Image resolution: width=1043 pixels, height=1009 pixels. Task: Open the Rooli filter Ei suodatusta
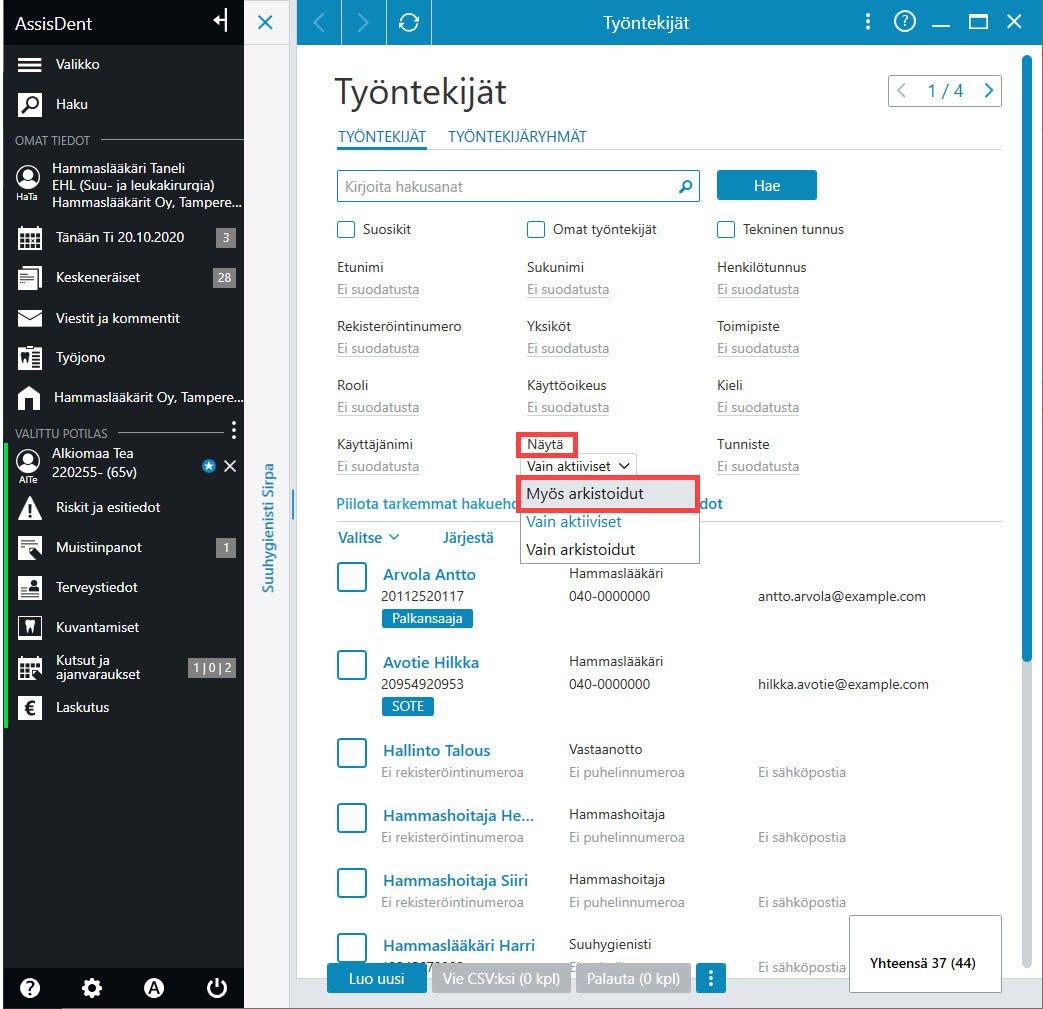tap(378, 407)
